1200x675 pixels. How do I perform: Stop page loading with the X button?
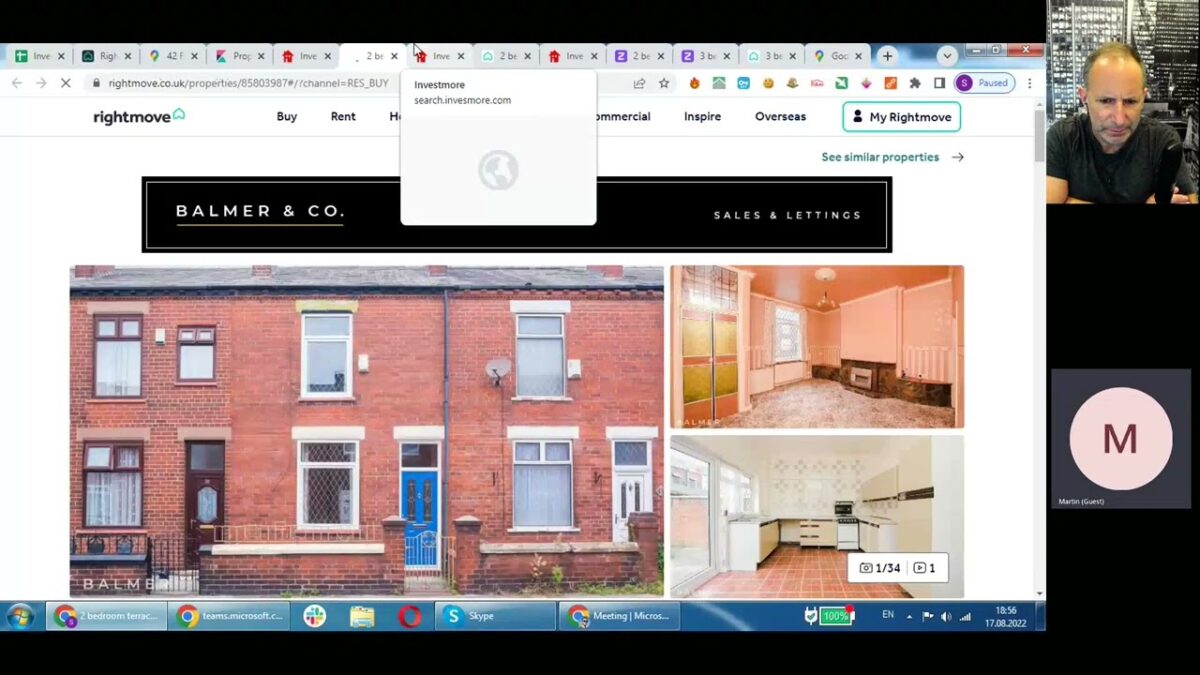[x=65, y=83]
